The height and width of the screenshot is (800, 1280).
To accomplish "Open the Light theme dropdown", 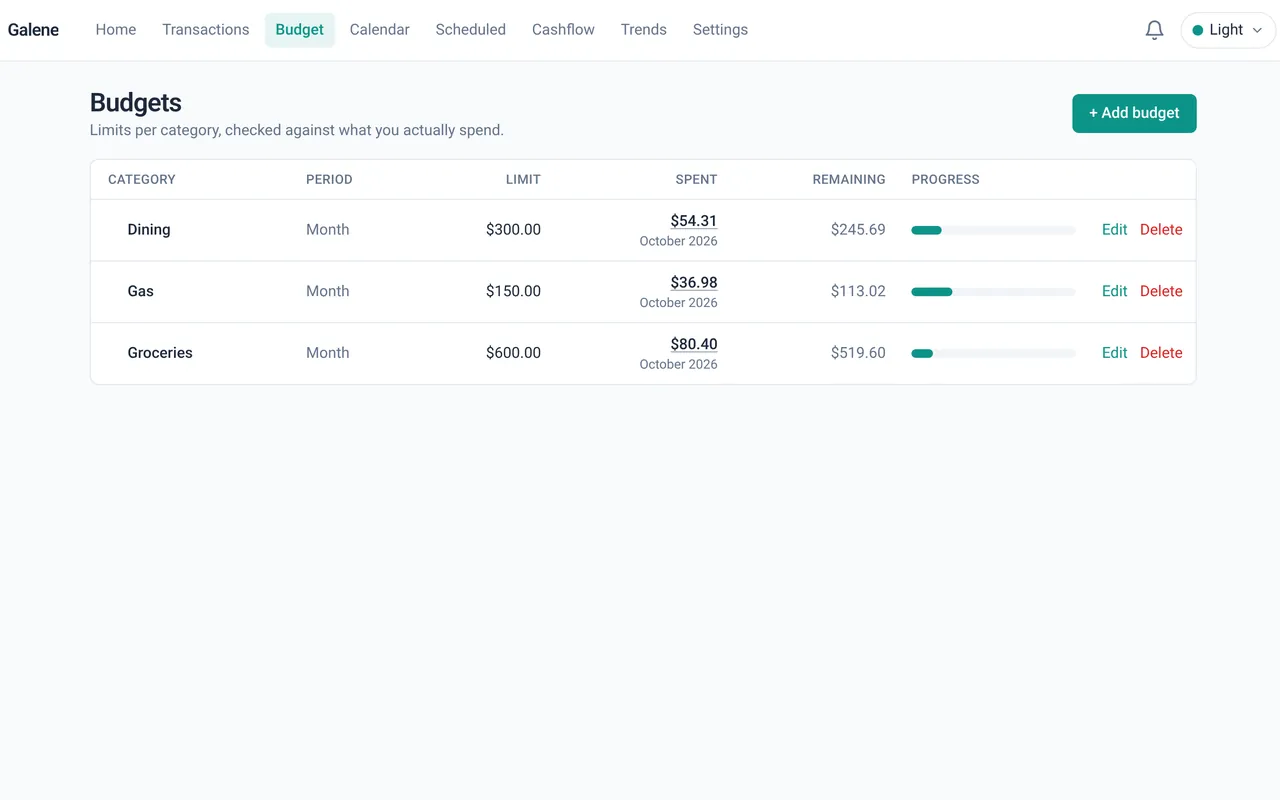I will coord(1228,30).
